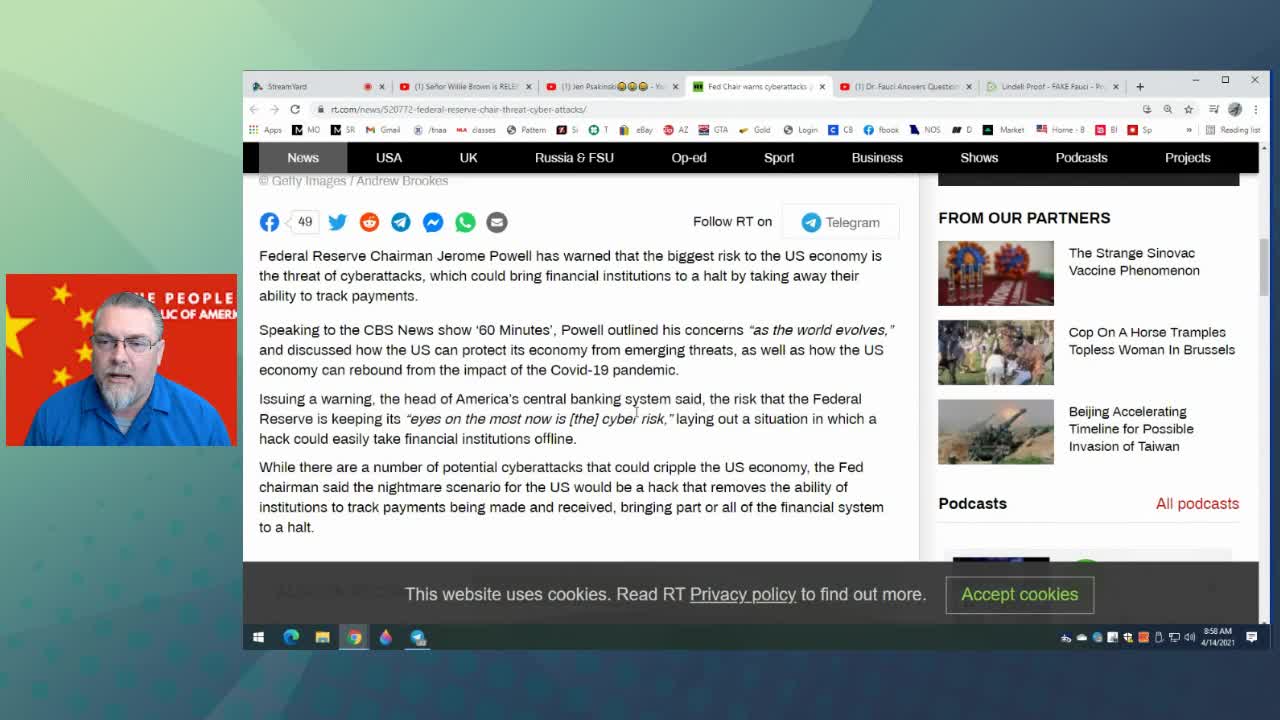The height and width of the screenshot is (720, 1280).
Task: Open UK section in RT menu
Action: tap(468, 157)
